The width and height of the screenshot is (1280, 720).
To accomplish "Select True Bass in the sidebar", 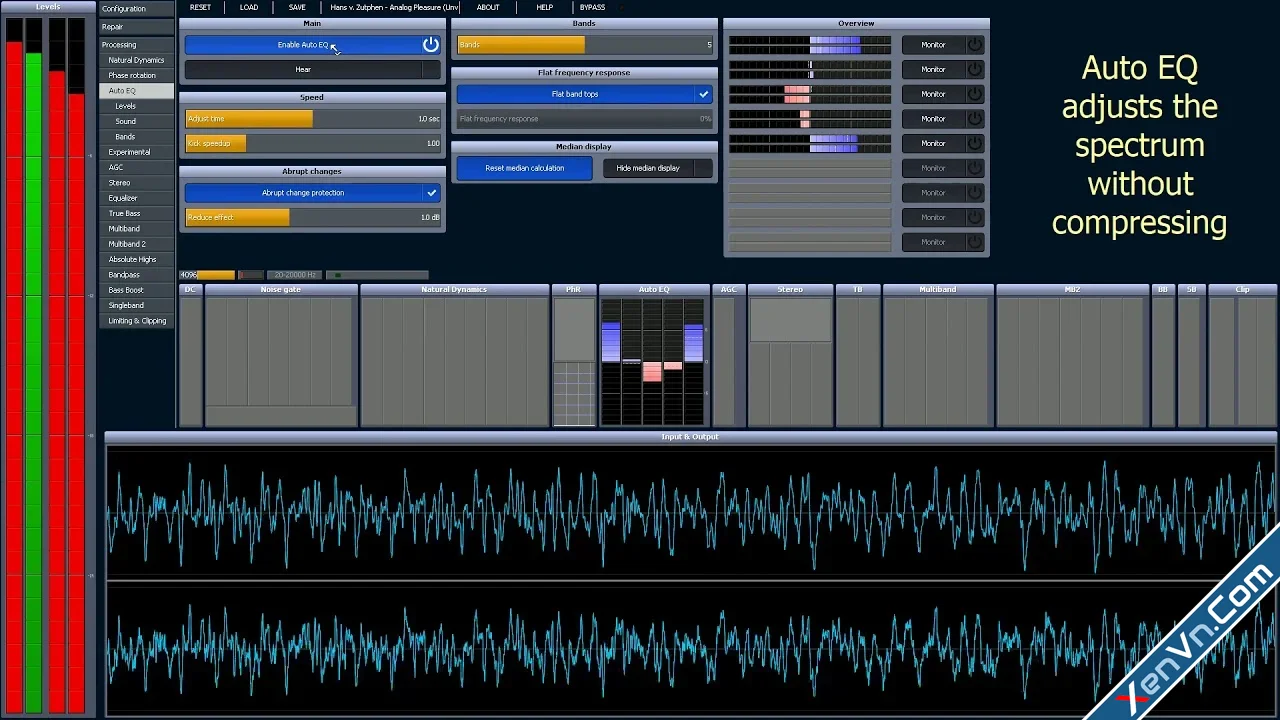I will pos(136,214).
